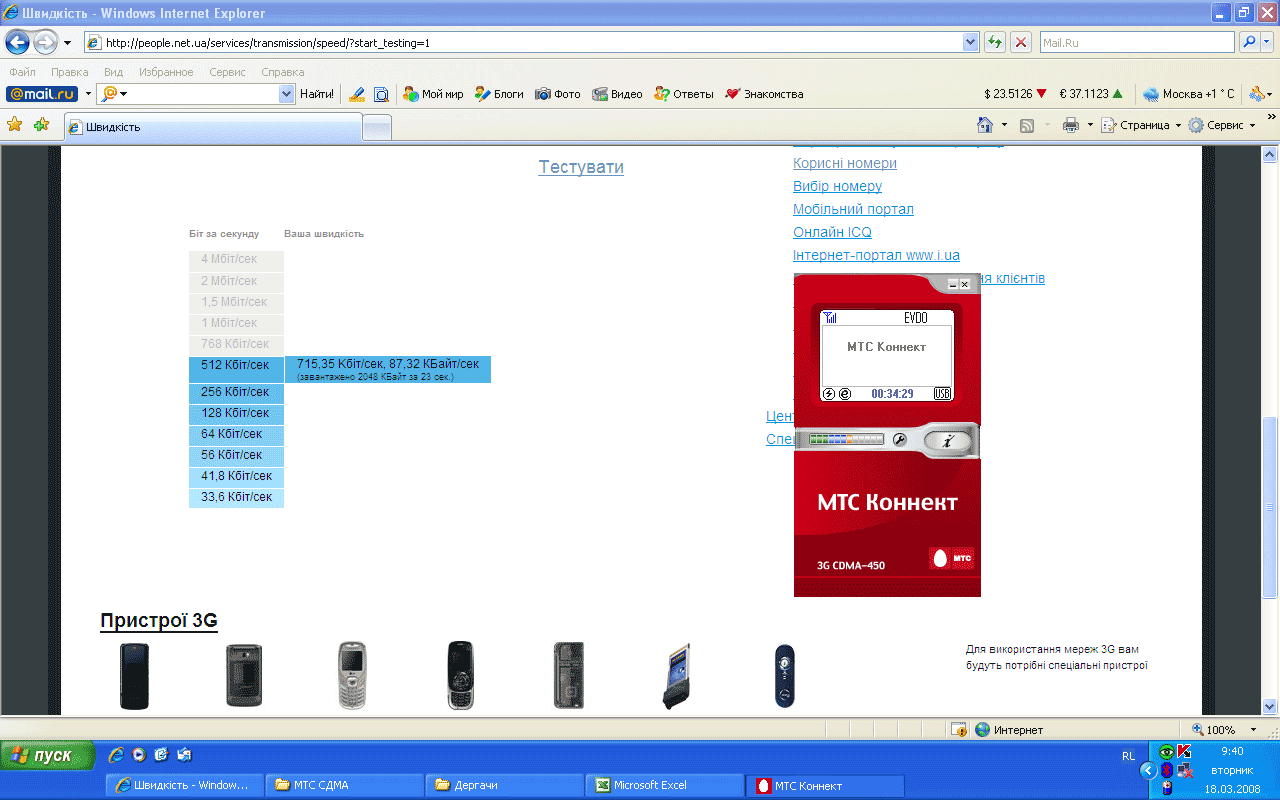The image size is (1280, 800).
Task: Open the Справка menu
Action: [x=283, y=72]
